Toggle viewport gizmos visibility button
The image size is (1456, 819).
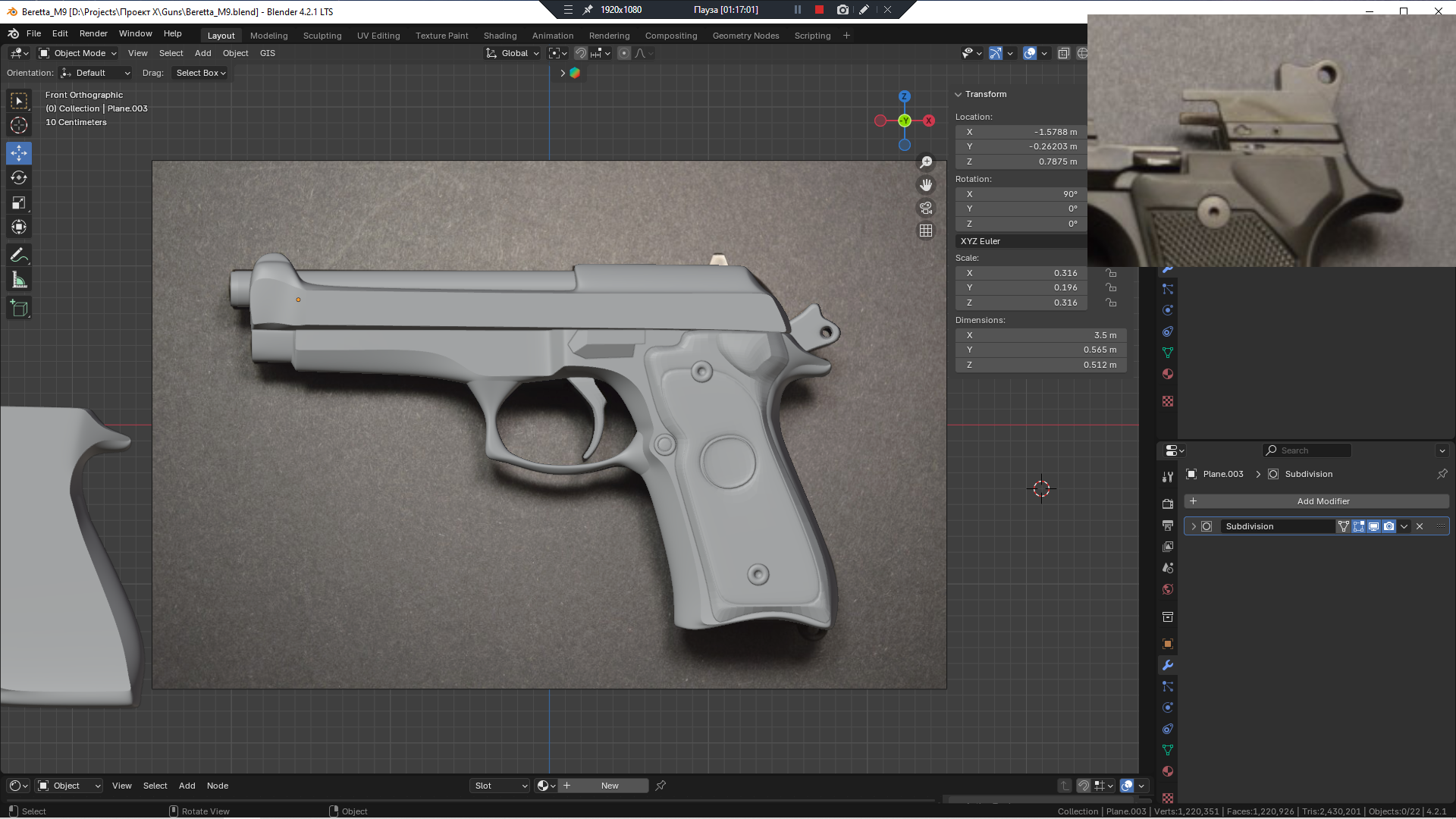pos(996,53)
